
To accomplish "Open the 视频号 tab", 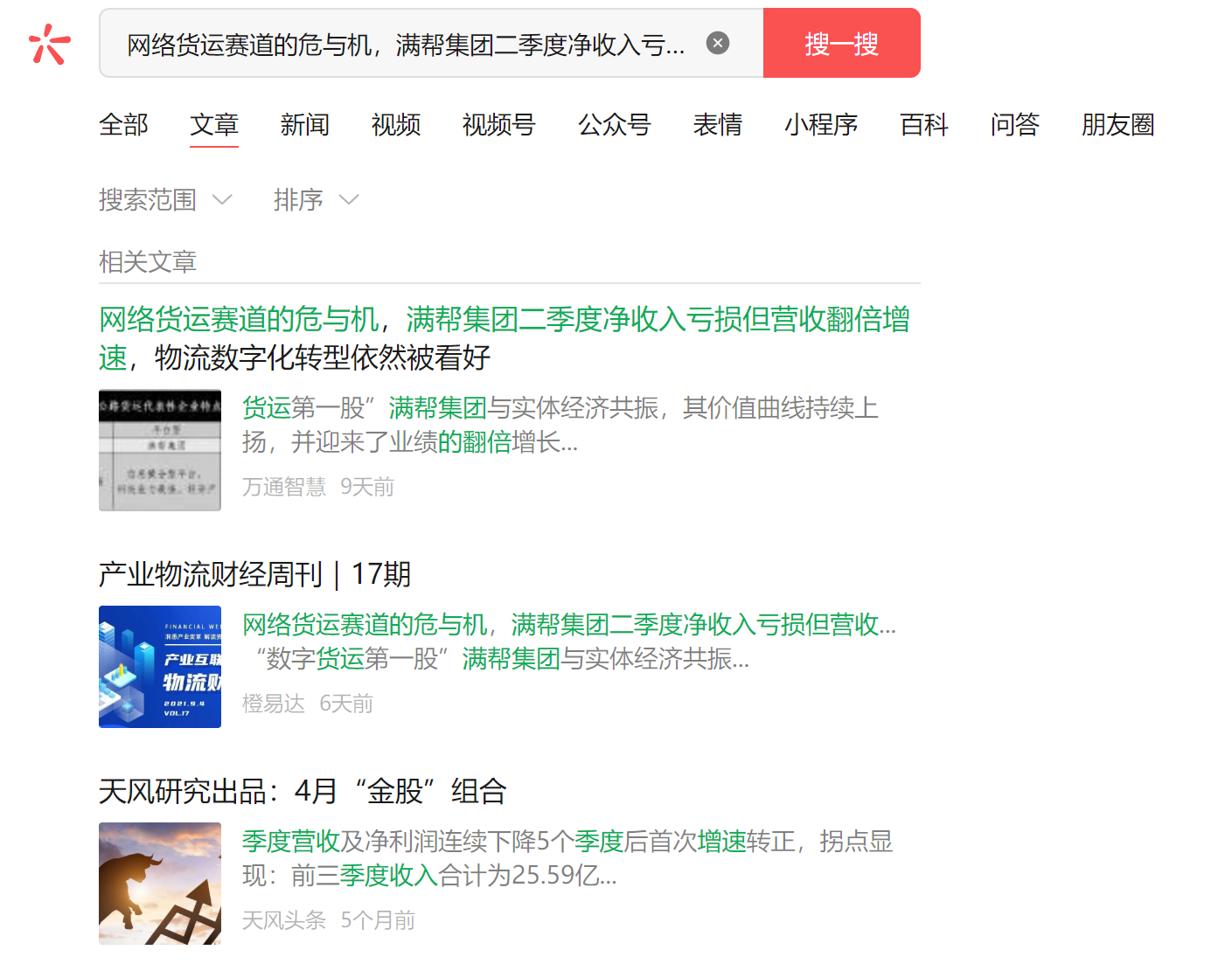I will click(498, 125).
